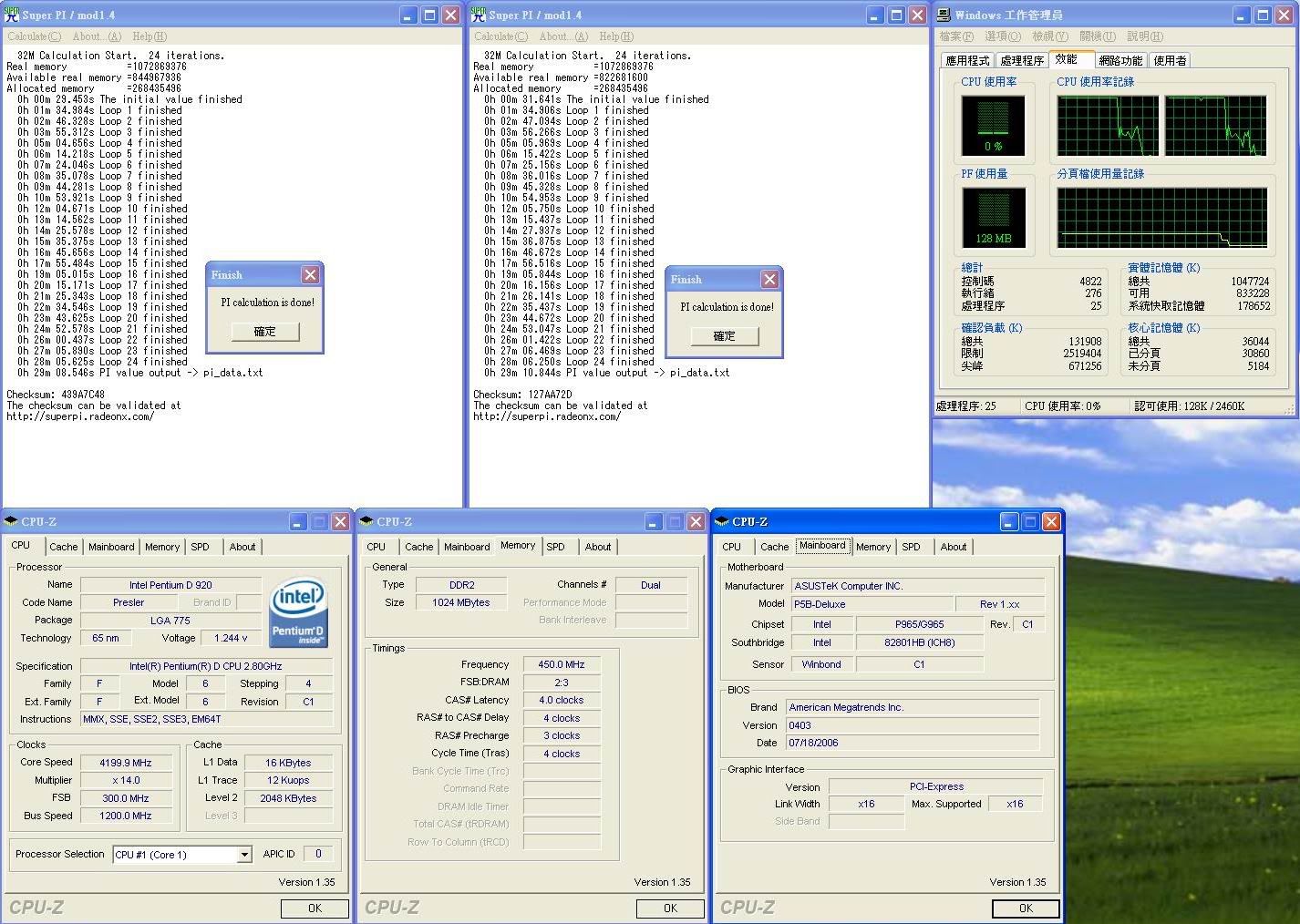The image size is (1300, 924).
Task: Click Super PI icon in right window title bar
Action: tap(479, 15)
